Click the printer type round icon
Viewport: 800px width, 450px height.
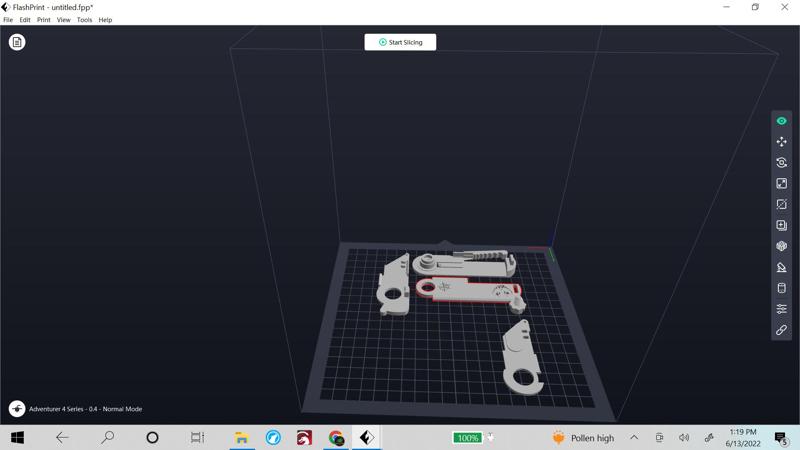[x=17, y=409]
